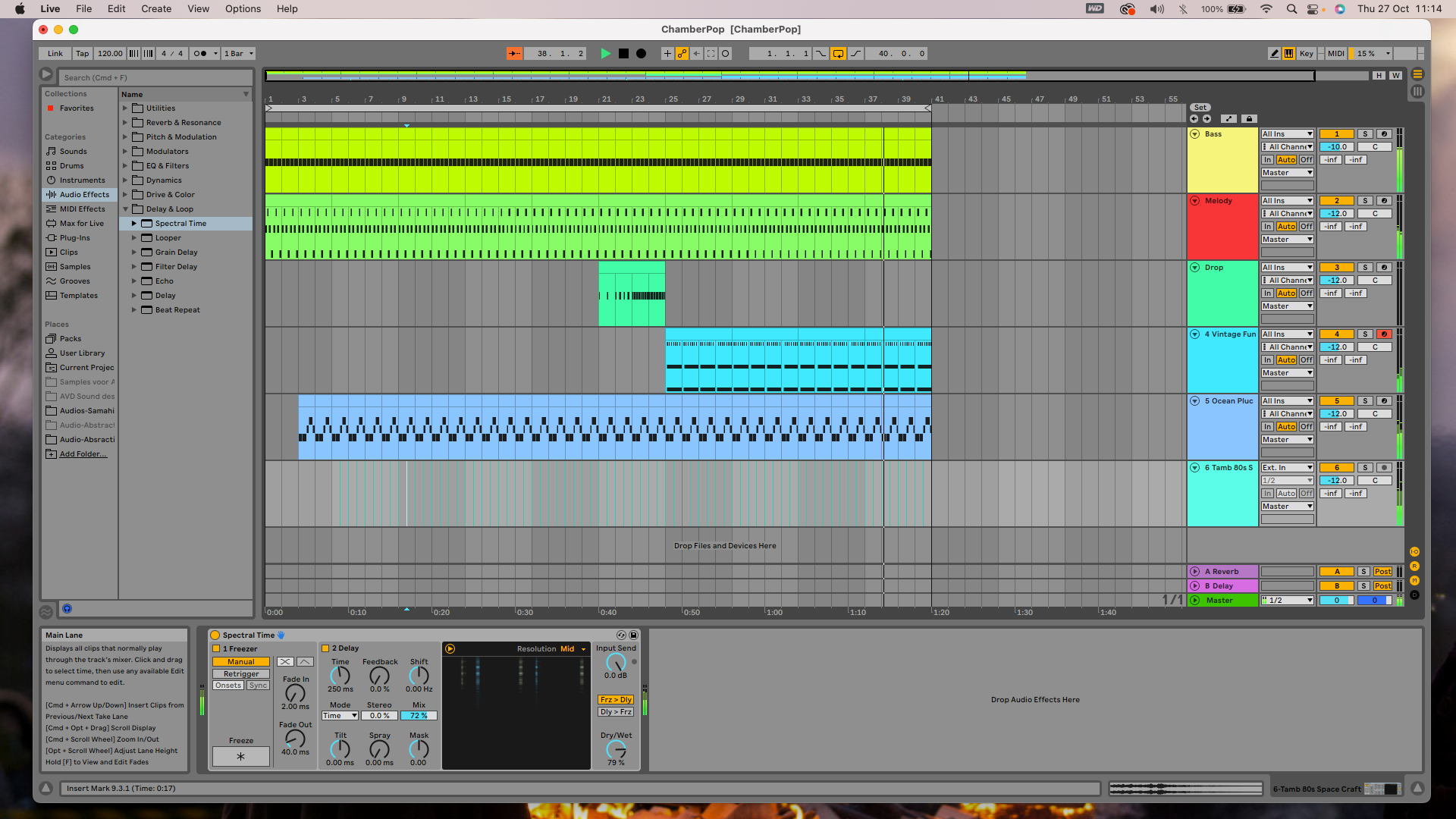
Task: Open the Drums category in the browser
Action: [72, 165]
